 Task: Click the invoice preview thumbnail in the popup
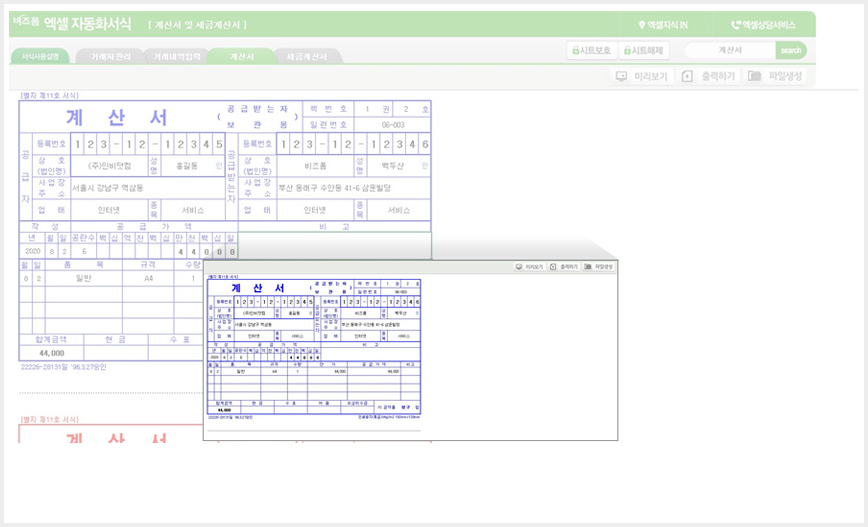pos(314,347)
